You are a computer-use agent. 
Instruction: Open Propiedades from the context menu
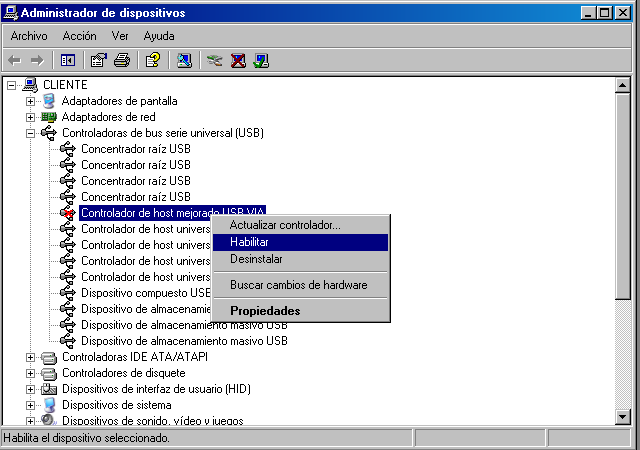pyautogui.click(x=300, y=311)
